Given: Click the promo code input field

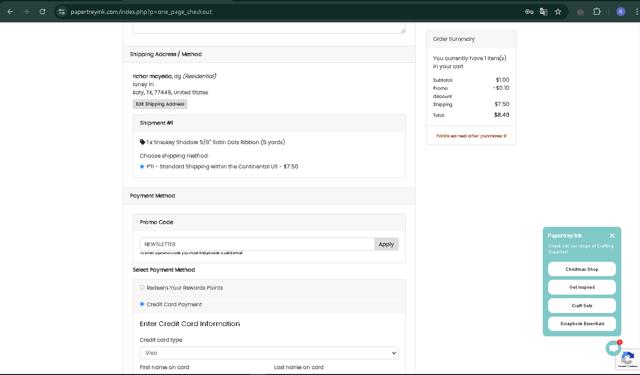Looking at the screenshot, I should pyautogui.click(x=257, y=244).
